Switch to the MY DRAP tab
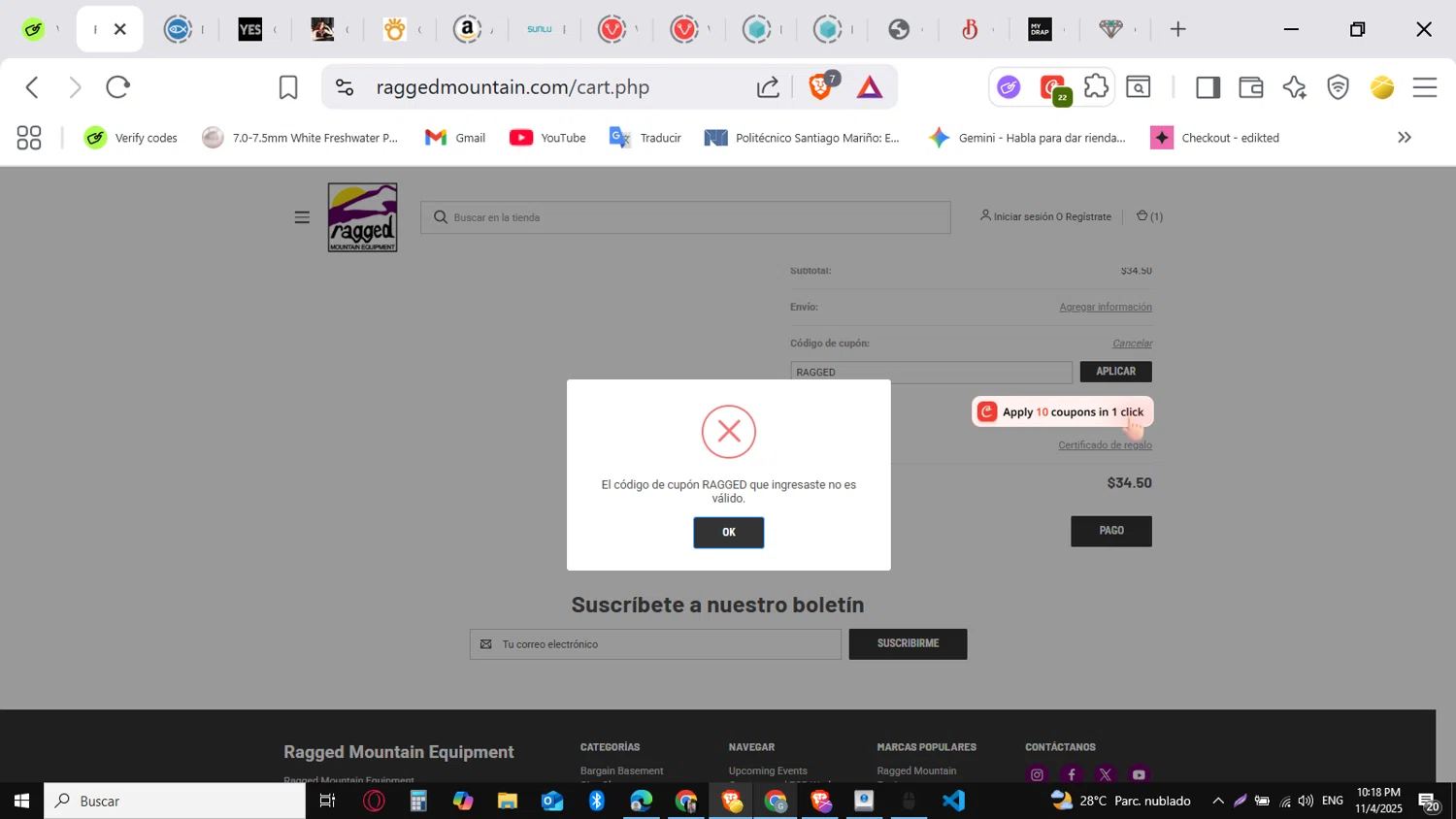Image resolution: width=1456 pixels, height=819 pixels. tap(1040, 29)
